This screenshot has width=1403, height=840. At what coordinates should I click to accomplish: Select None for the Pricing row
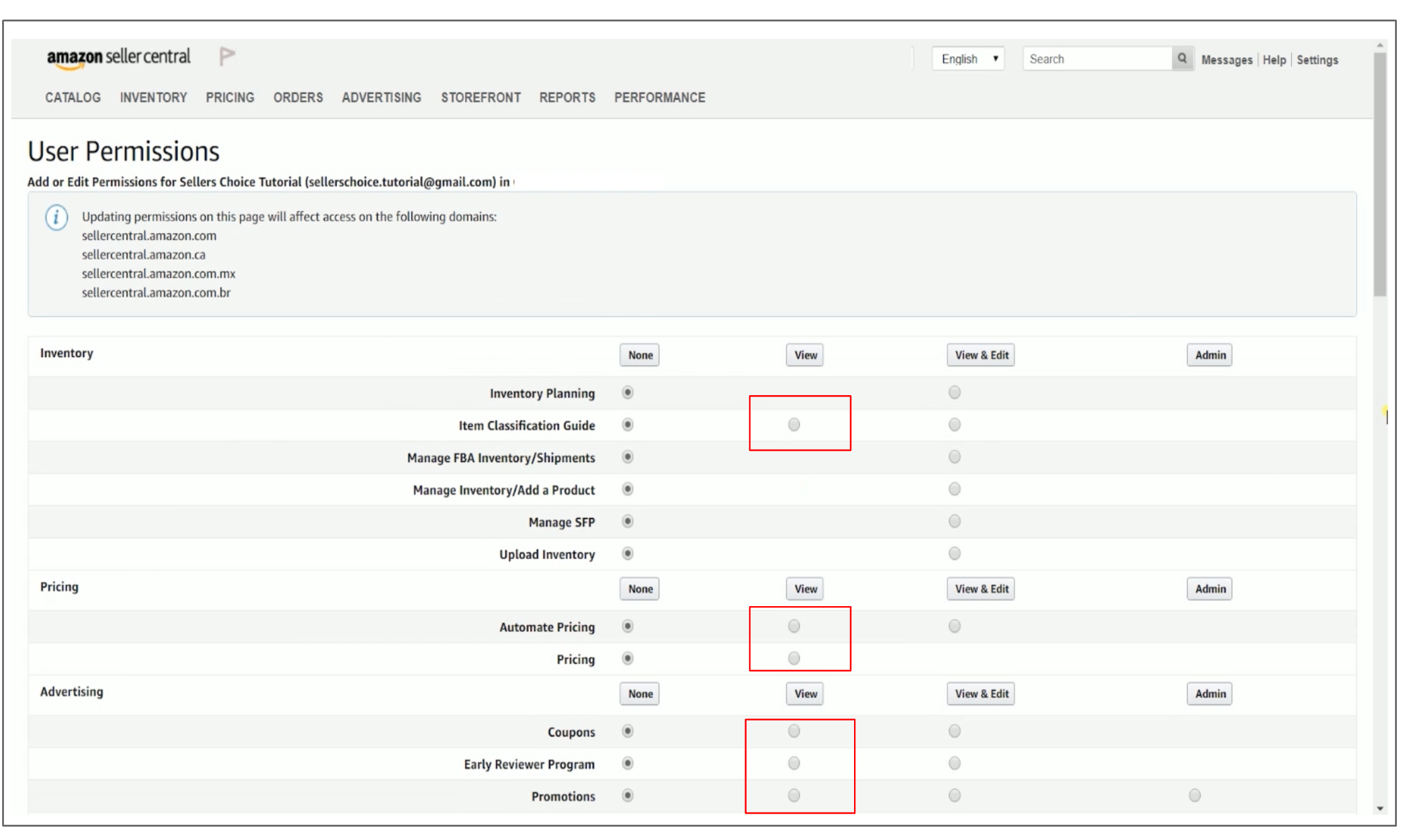pyautogui.click(x=628, y=659)
